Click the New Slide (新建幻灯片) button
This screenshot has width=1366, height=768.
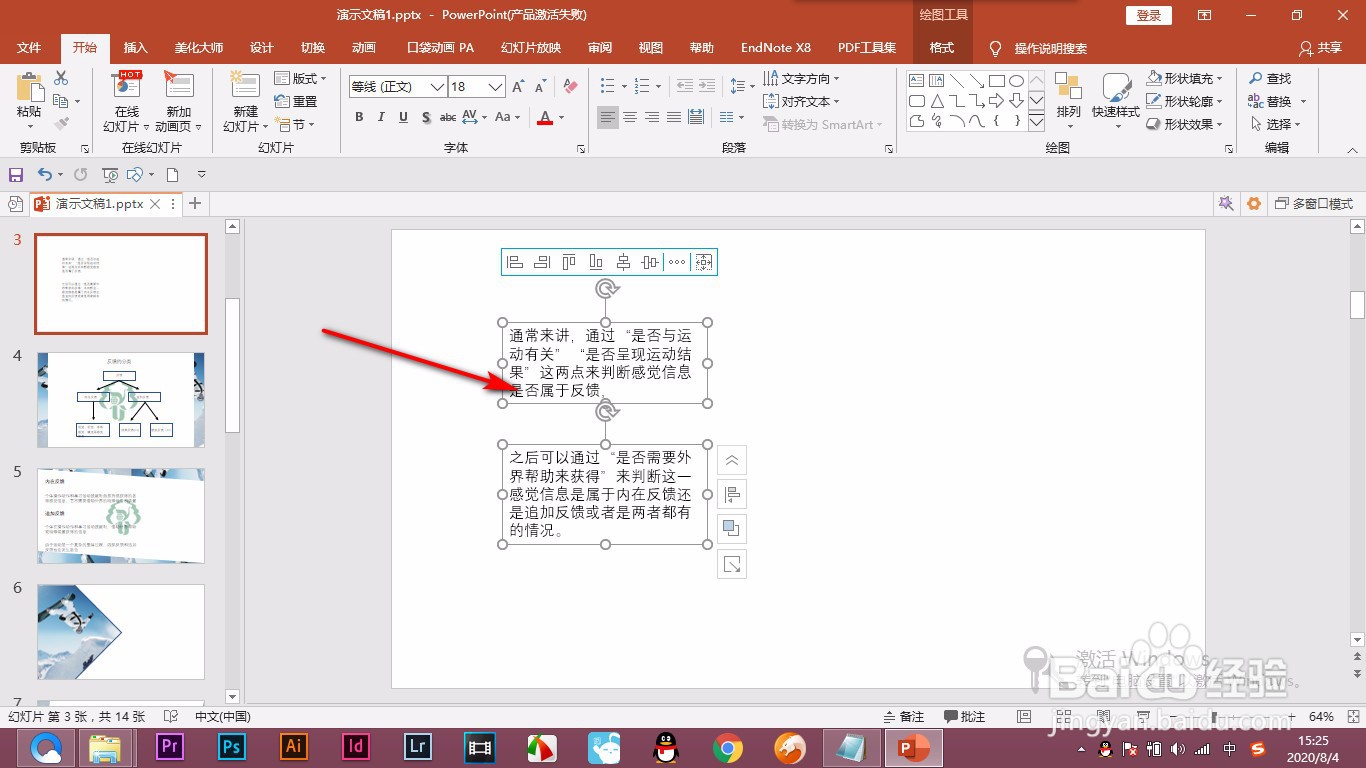pos(246,102)
